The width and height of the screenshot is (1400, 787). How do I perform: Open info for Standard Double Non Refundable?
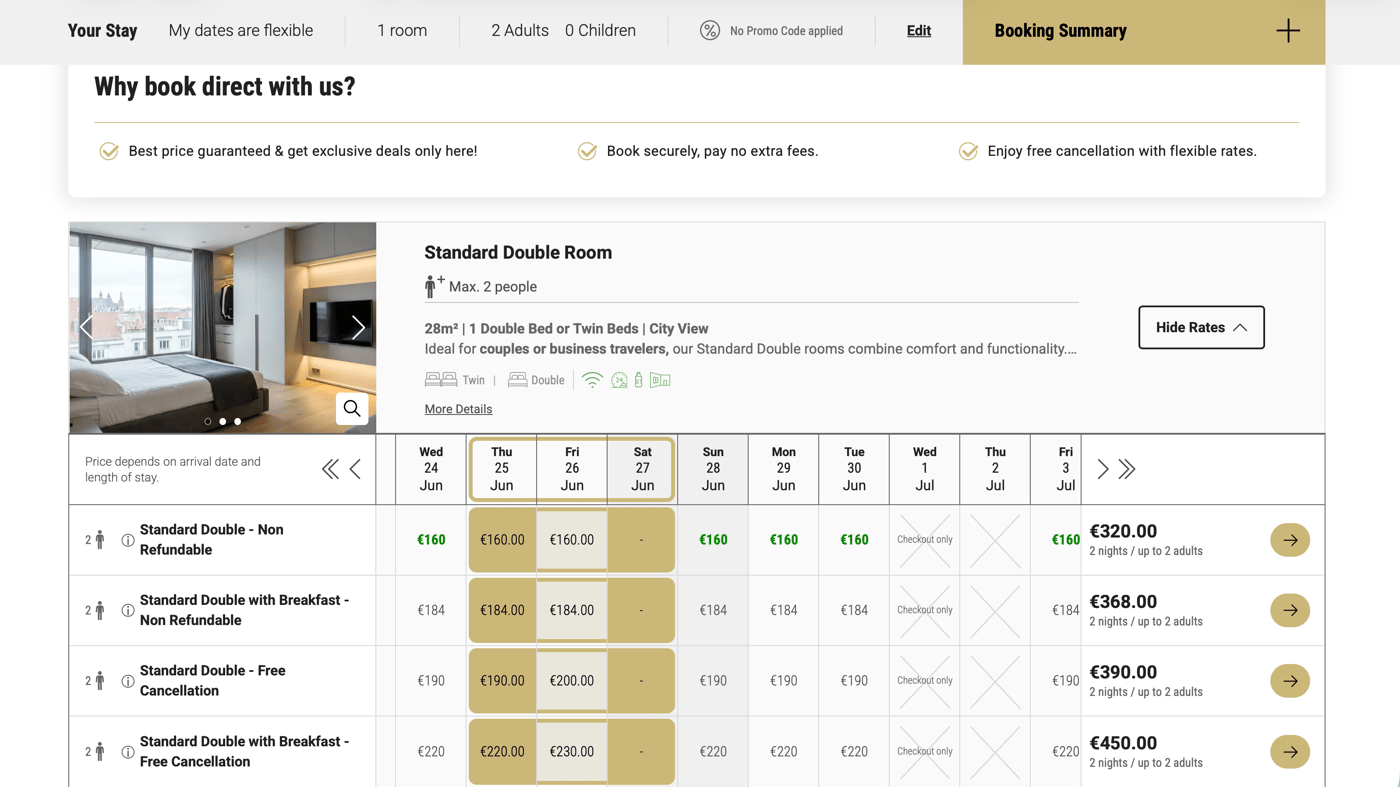click(128, 540)
